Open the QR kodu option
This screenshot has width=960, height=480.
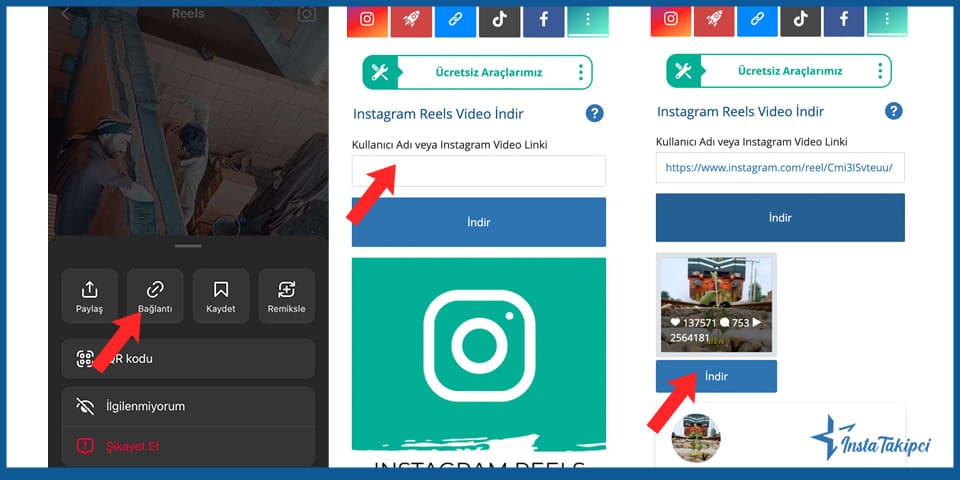188,359
